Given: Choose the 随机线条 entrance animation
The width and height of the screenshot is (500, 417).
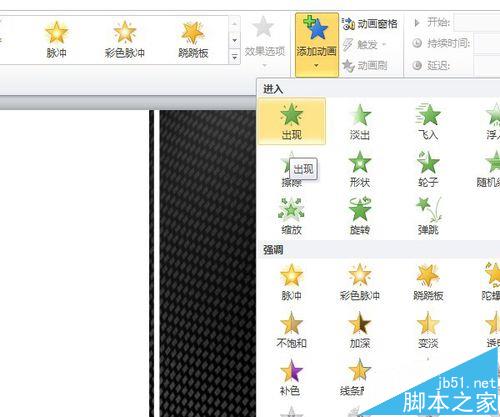Looking at the screenshot, I should (489, 168).
